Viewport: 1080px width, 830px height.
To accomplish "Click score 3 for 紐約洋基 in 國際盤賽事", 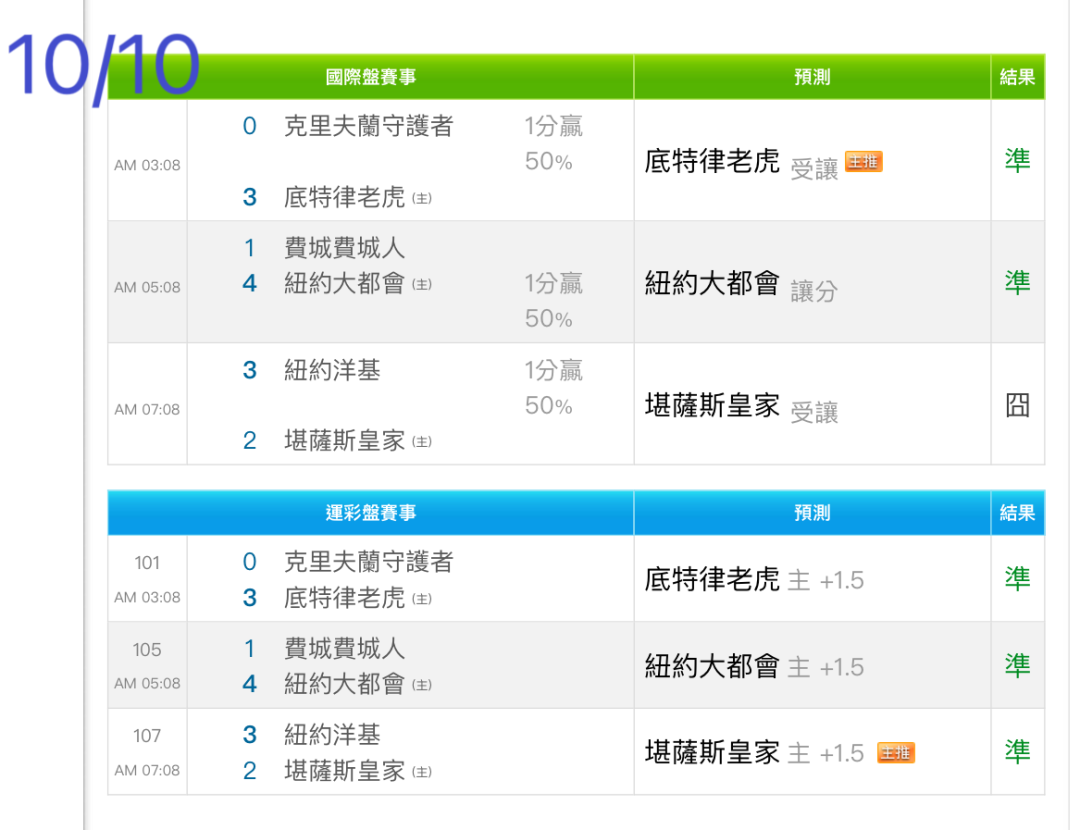I will pos(249,371).
